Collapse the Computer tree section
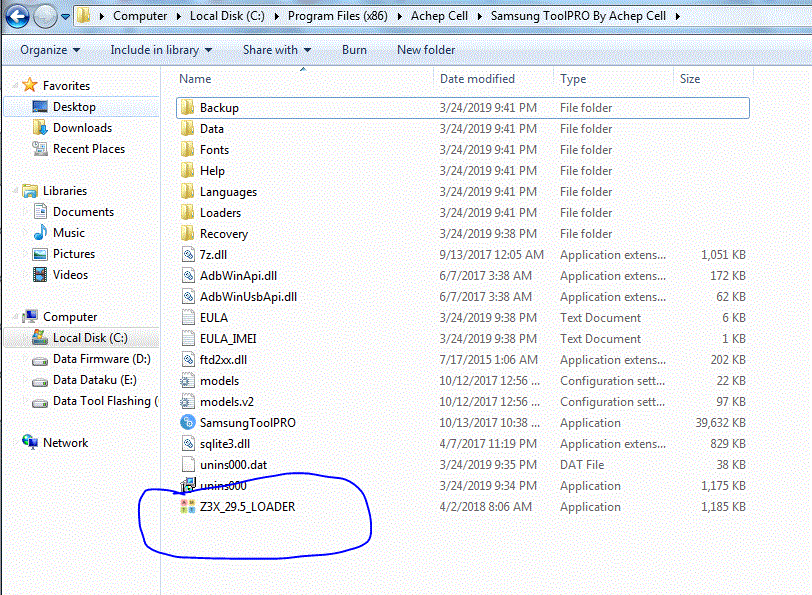The width and height of the screenshot is (812, 595). [x=15, y=316]
